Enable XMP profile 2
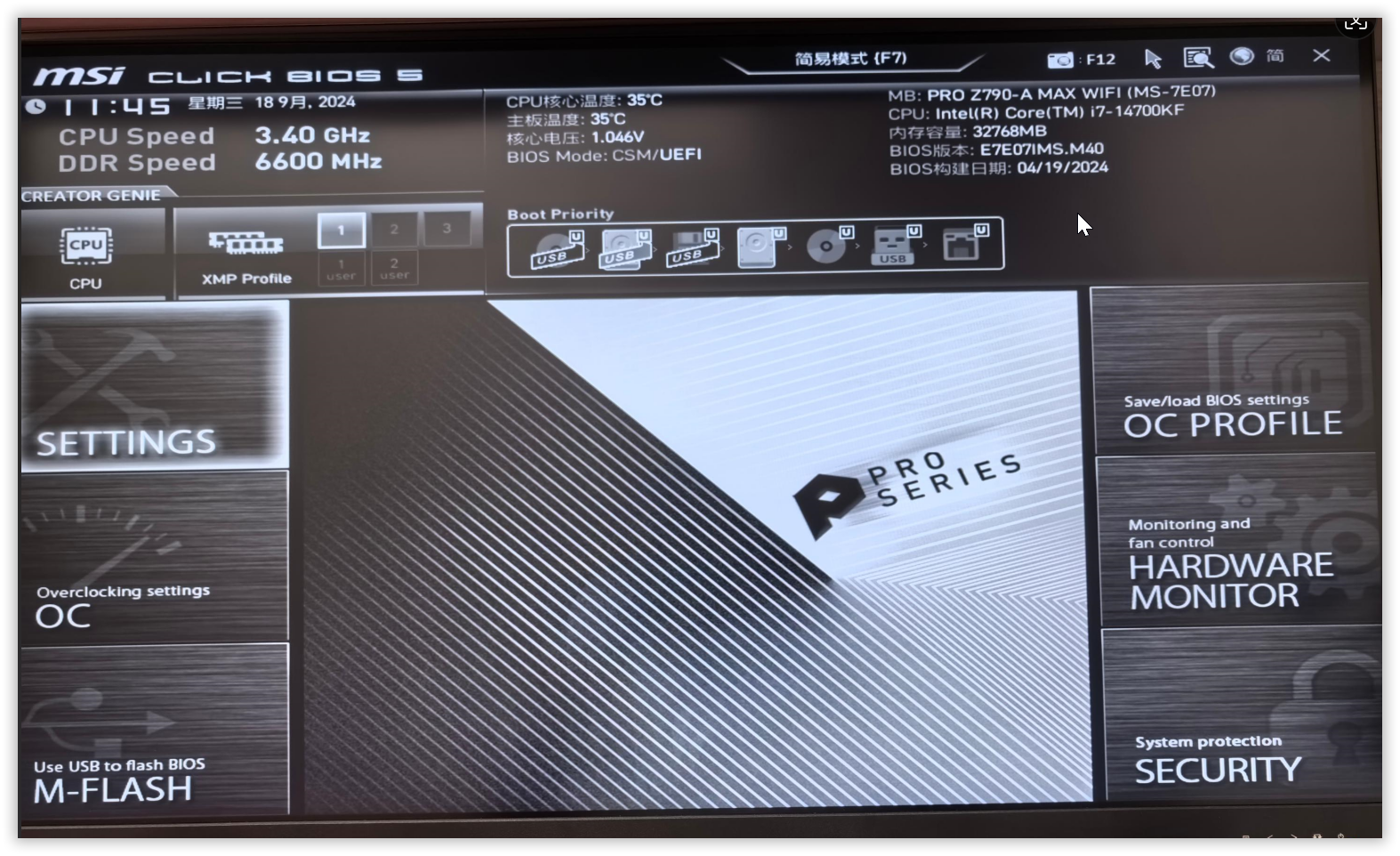1400x856 pixels. click(394, 230)
